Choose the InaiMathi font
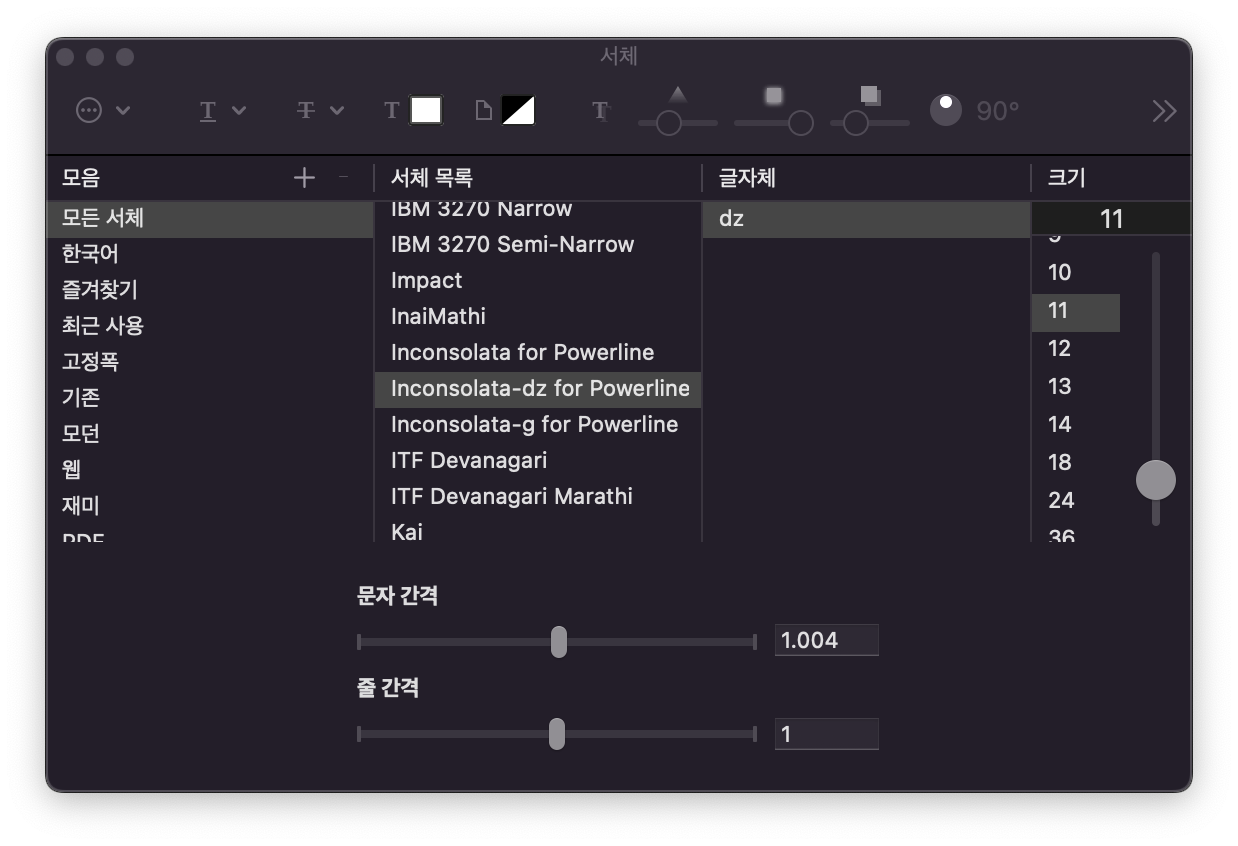The height and width of the screenshot is (846, 1238). click(x=538, y=316)
